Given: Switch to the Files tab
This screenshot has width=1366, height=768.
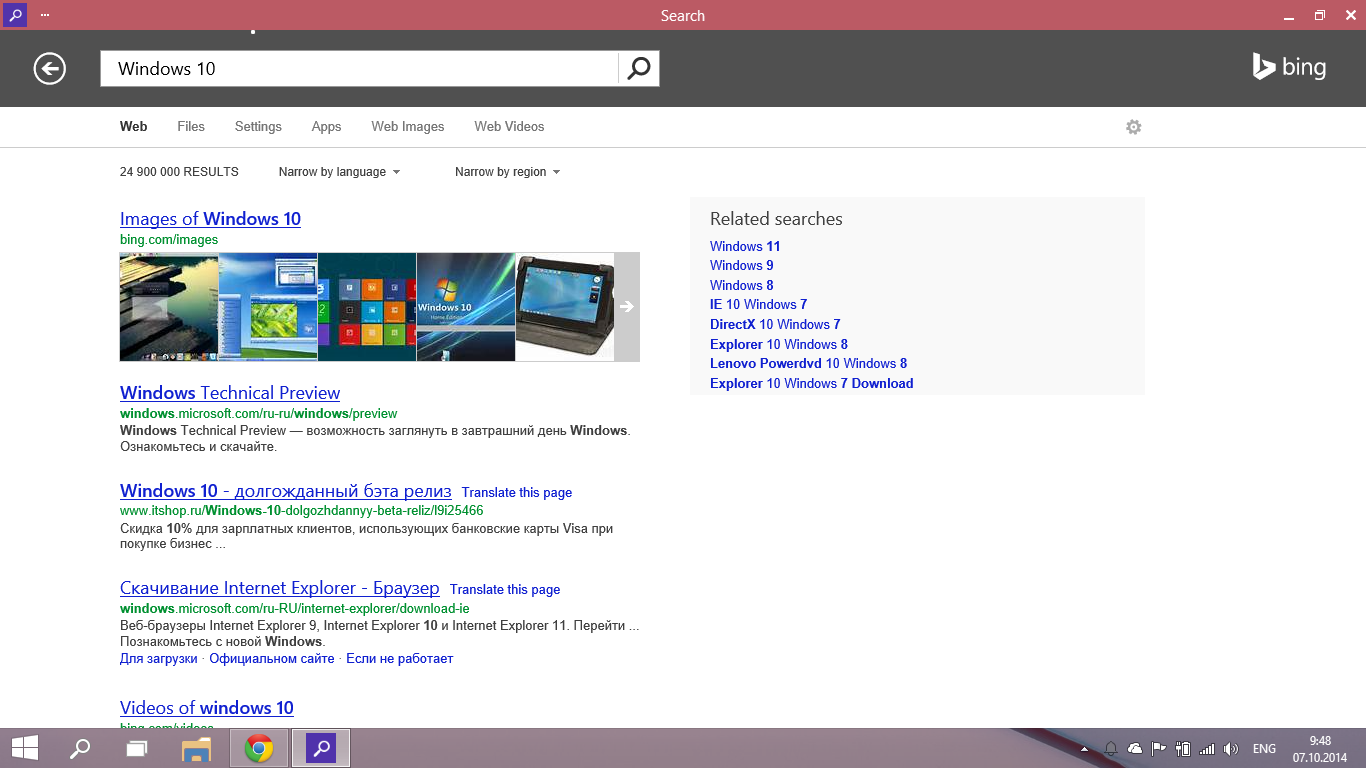Looking at the screenshot, I should [x=190, y=127].
